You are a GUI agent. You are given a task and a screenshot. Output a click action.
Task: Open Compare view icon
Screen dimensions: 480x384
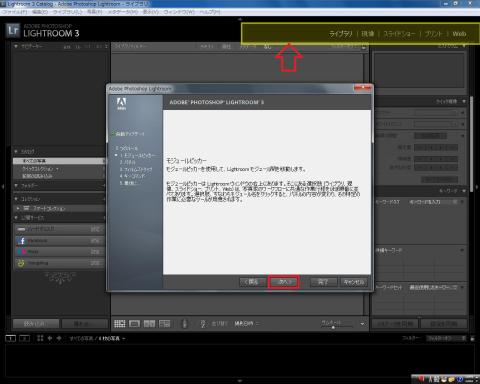coord(149,323)
